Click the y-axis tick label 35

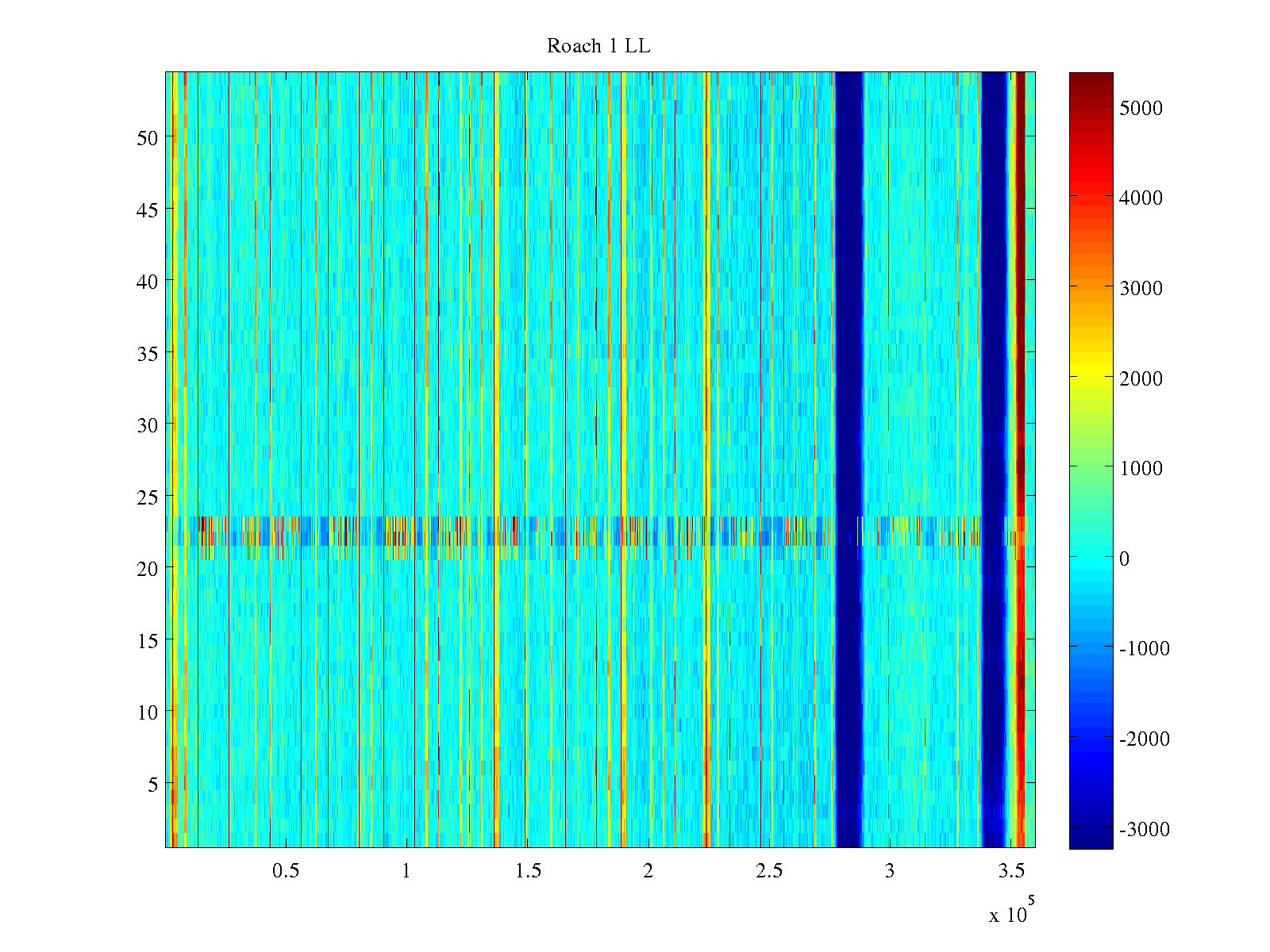click(x=148, y=353)
